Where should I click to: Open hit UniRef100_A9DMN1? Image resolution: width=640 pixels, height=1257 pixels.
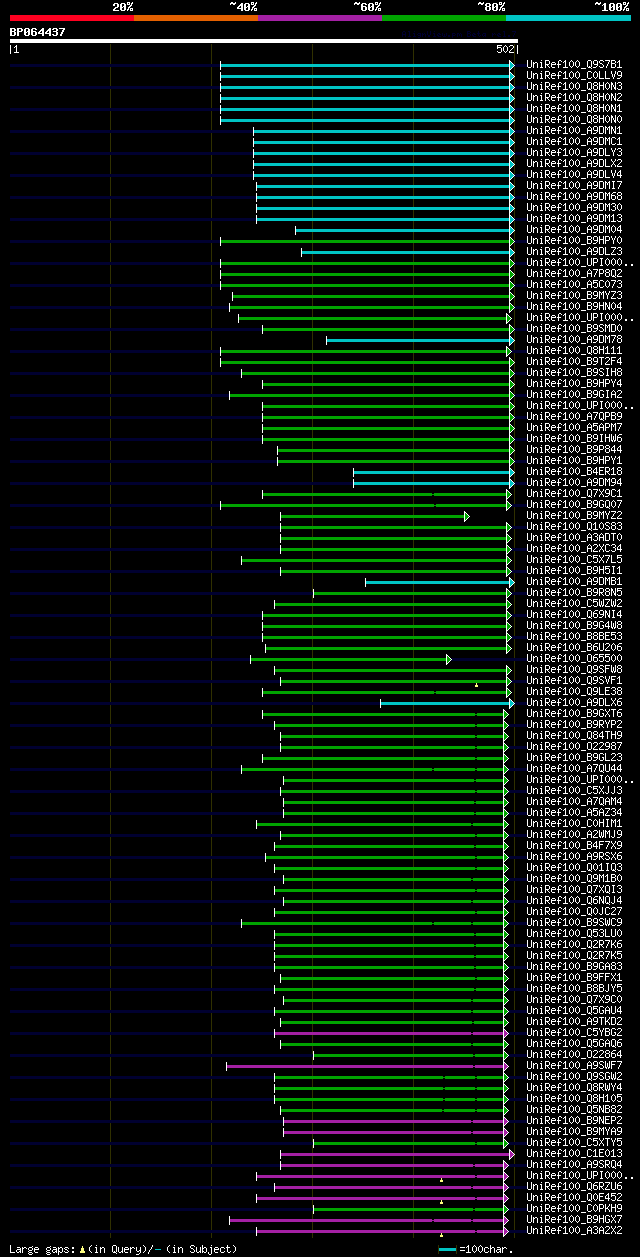[x=574, y=130]
